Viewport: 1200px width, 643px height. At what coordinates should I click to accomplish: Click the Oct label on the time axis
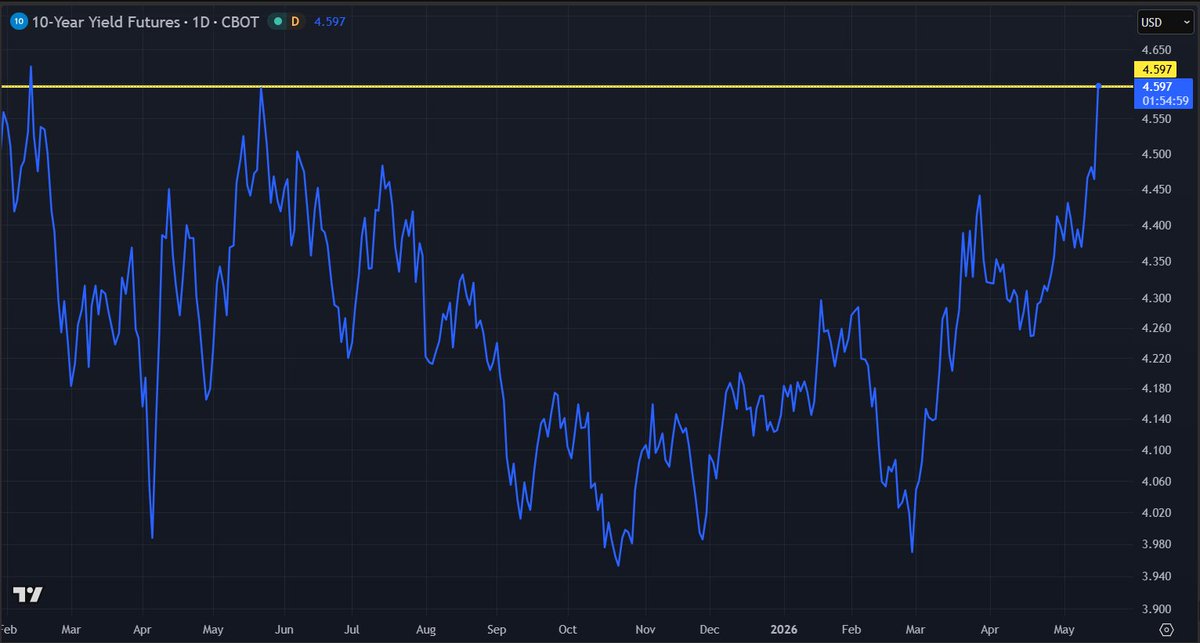coord(567,630)
